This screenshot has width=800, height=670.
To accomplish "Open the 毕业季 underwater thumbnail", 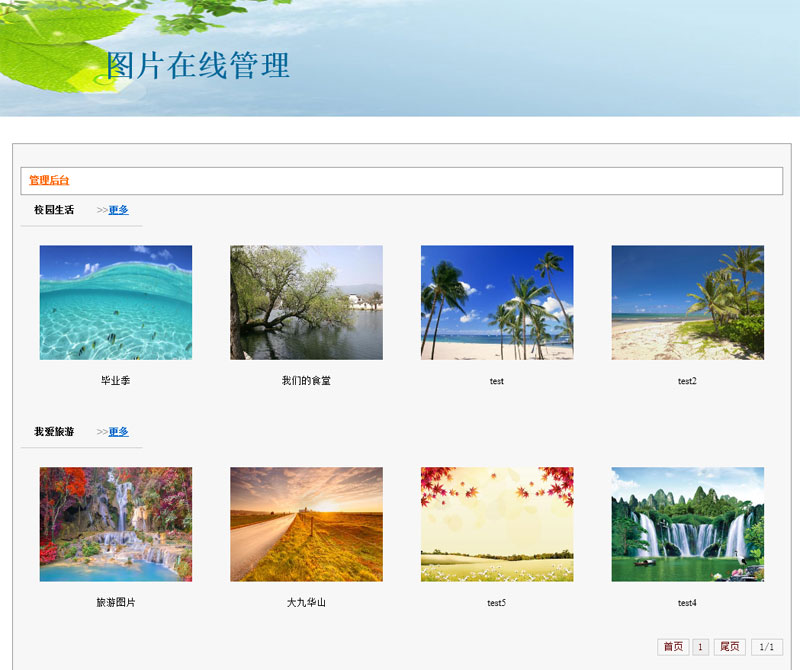I will coord(116,303).
